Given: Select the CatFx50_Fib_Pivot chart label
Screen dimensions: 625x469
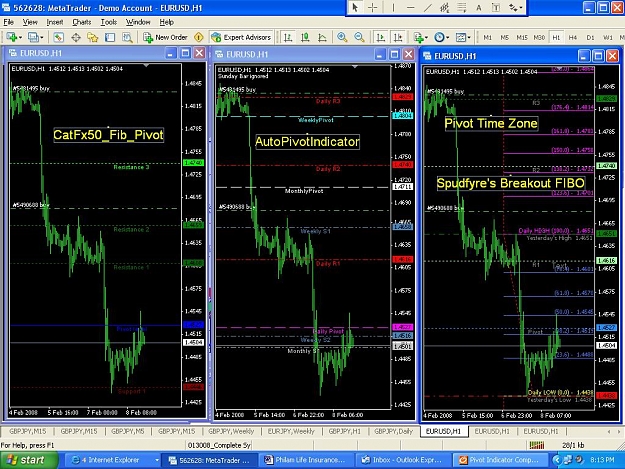Looking at the screenshot, I should 108,135.
